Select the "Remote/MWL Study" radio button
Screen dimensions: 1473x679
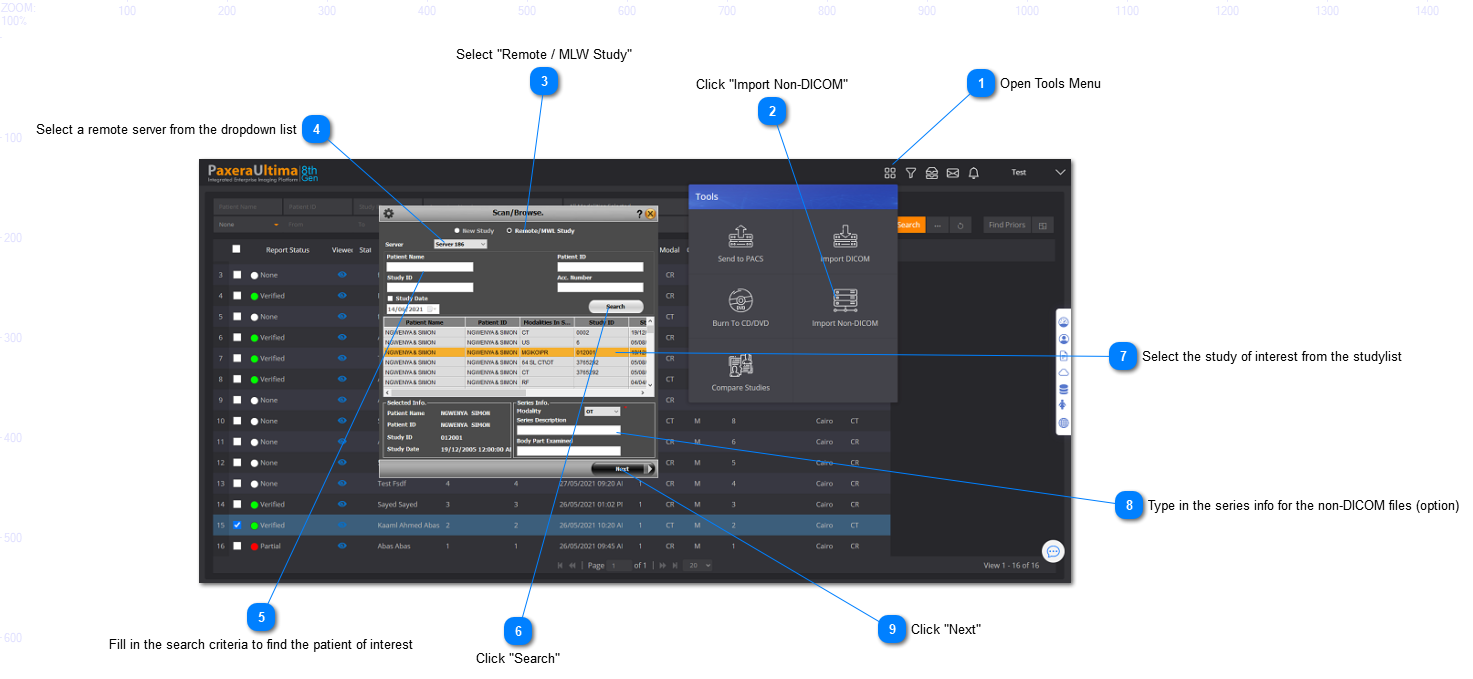pyautogui.click(x=509, y=231)
